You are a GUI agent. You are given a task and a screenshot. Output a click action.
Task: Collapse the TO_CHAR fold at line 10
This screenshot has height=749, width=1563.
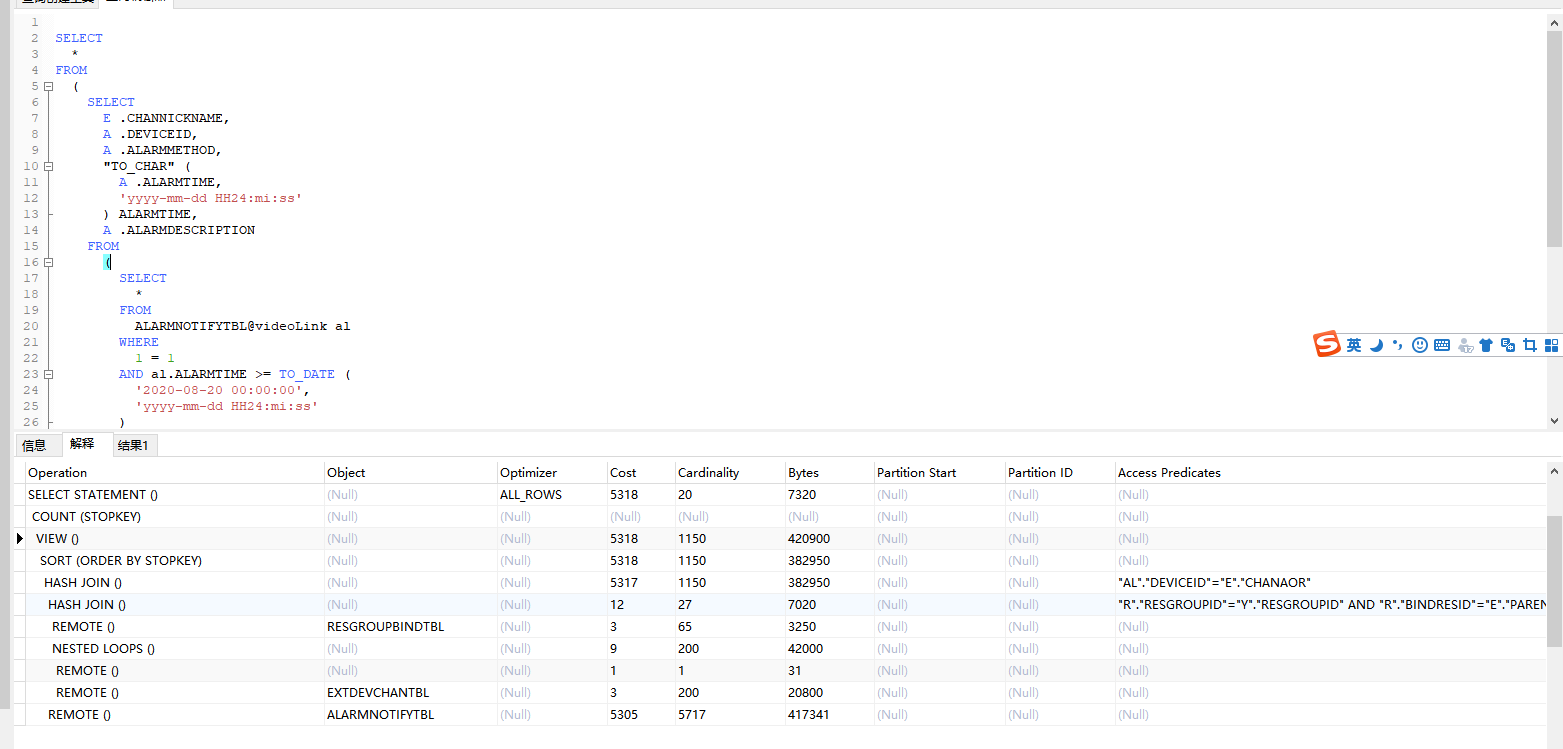point(48,166)
